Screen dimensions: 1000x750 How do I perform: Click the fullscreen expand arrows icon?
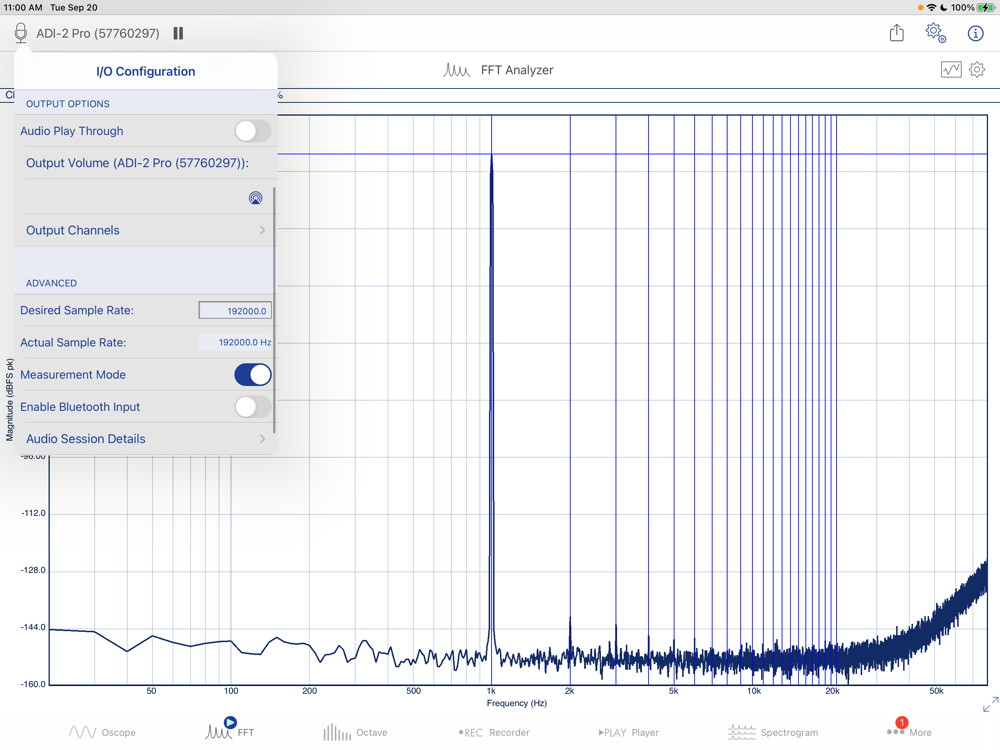coord(989,705)
